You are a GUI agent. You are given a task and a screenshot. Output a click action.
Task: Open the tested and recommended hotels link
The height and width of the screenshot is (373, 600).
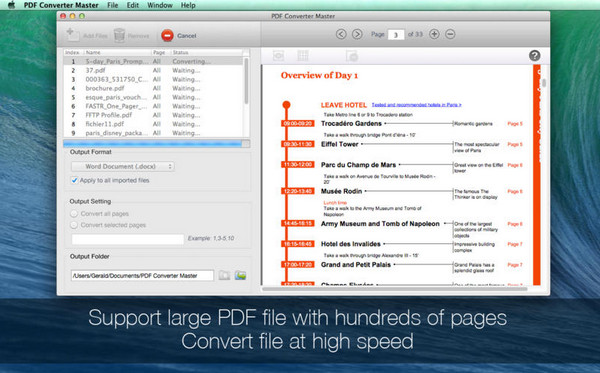(x=416, y=104)
